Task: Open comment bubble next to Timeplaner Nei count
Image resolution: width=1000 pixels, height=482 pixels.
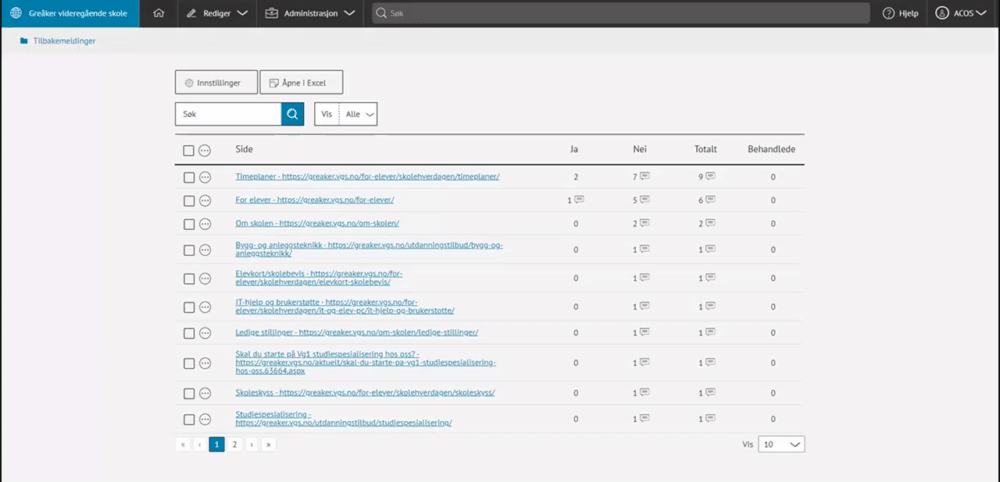Action: pyautogui.click(x=645, y=177)
